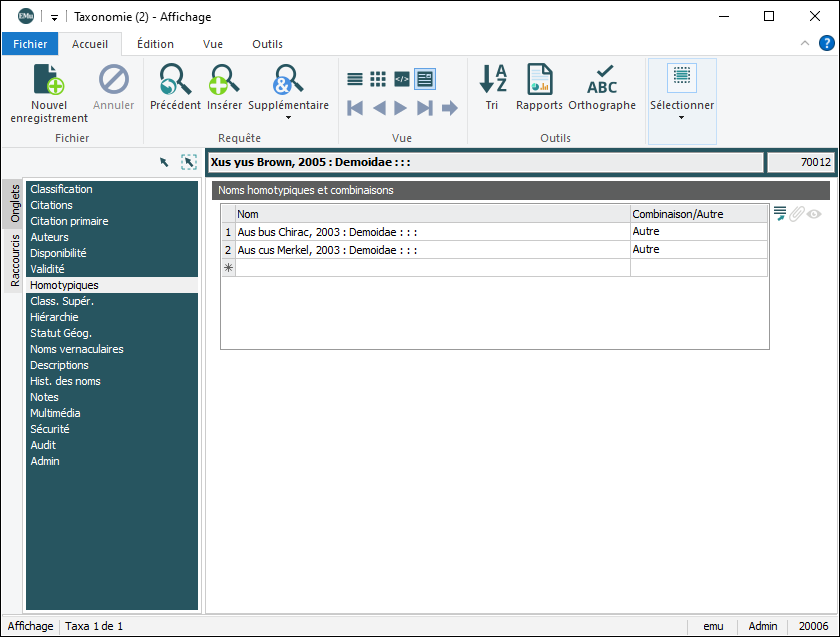
Task: Open the Édition ribbon tab
Action: [155, 44]
